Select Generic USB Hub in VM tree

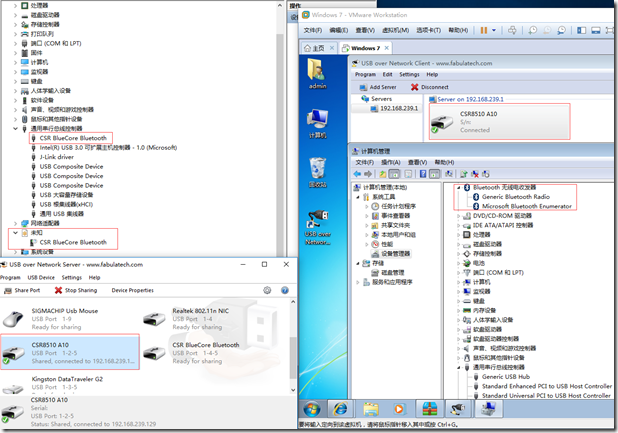point(506,377)
